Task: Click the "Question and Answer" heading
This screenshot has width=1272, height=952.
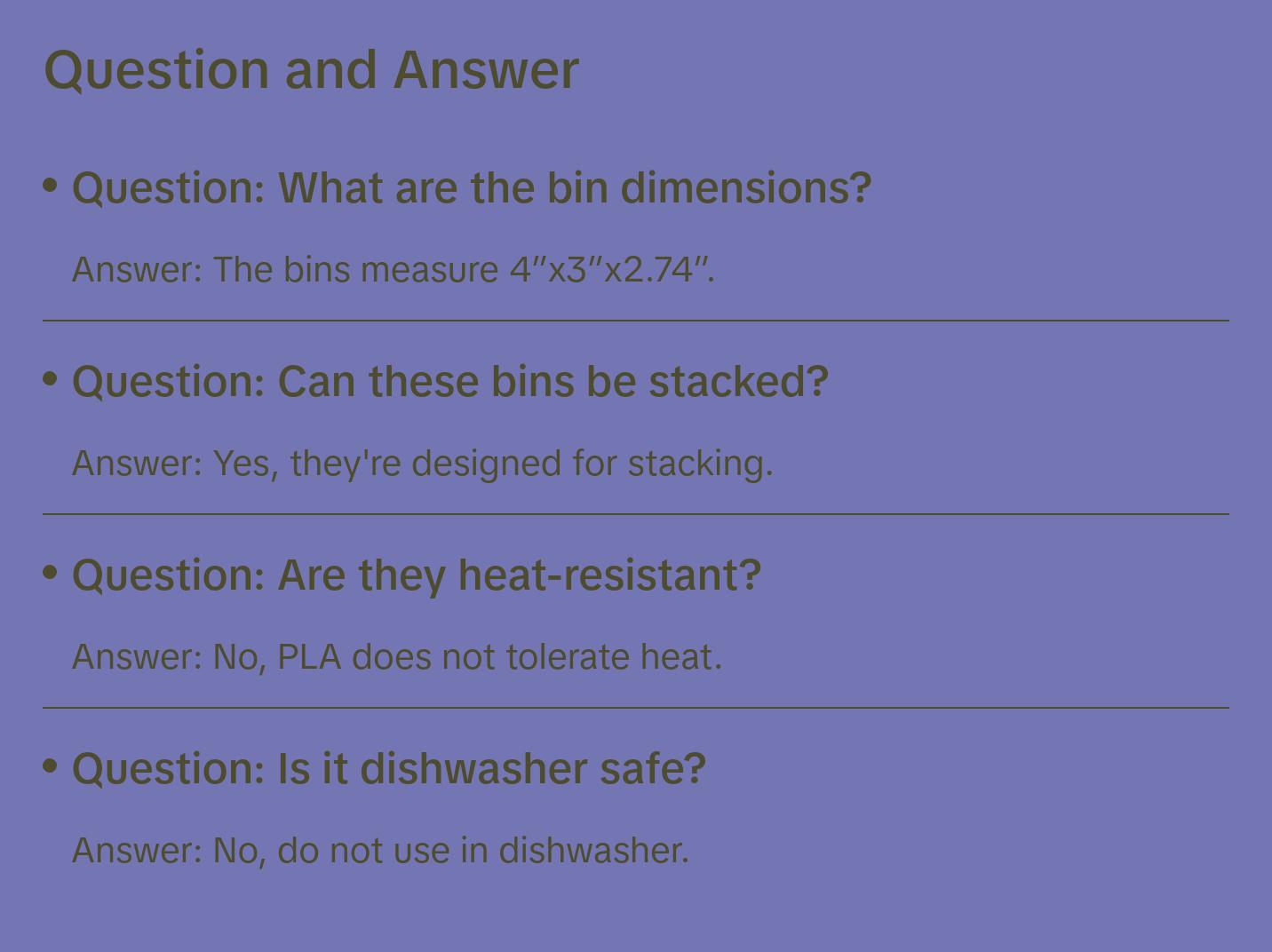Action: [x=311, y=70]
